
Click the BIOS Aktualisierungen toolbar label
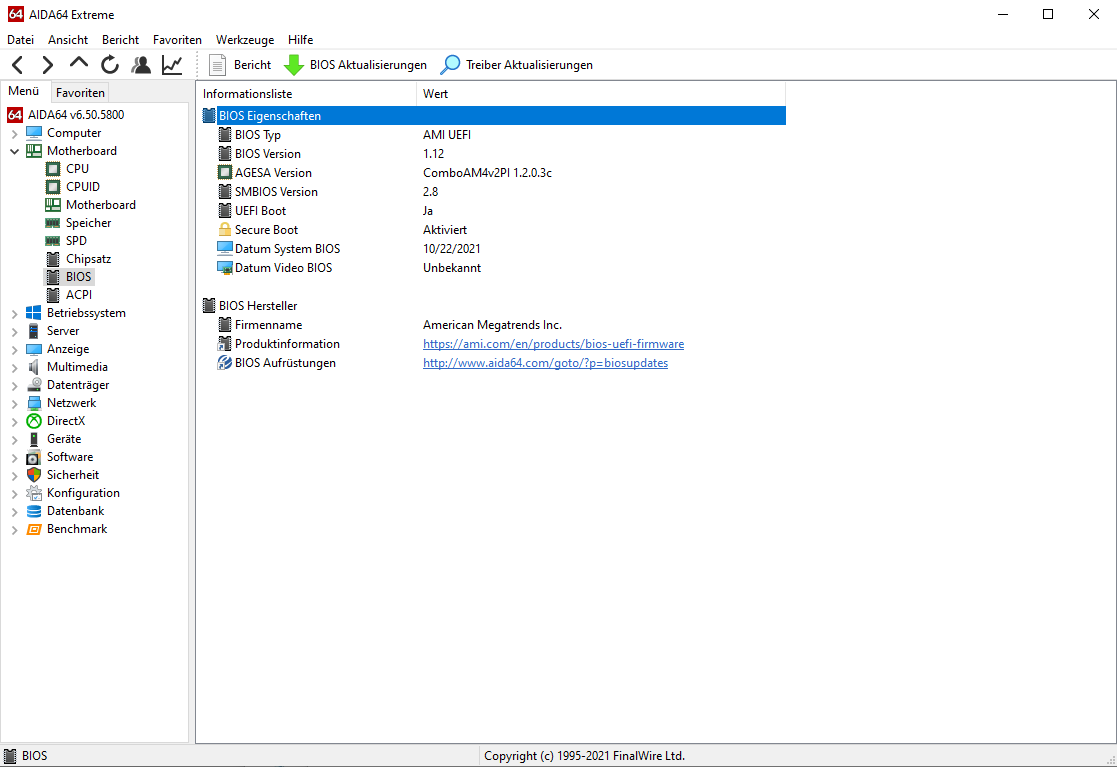pos(368,65)
